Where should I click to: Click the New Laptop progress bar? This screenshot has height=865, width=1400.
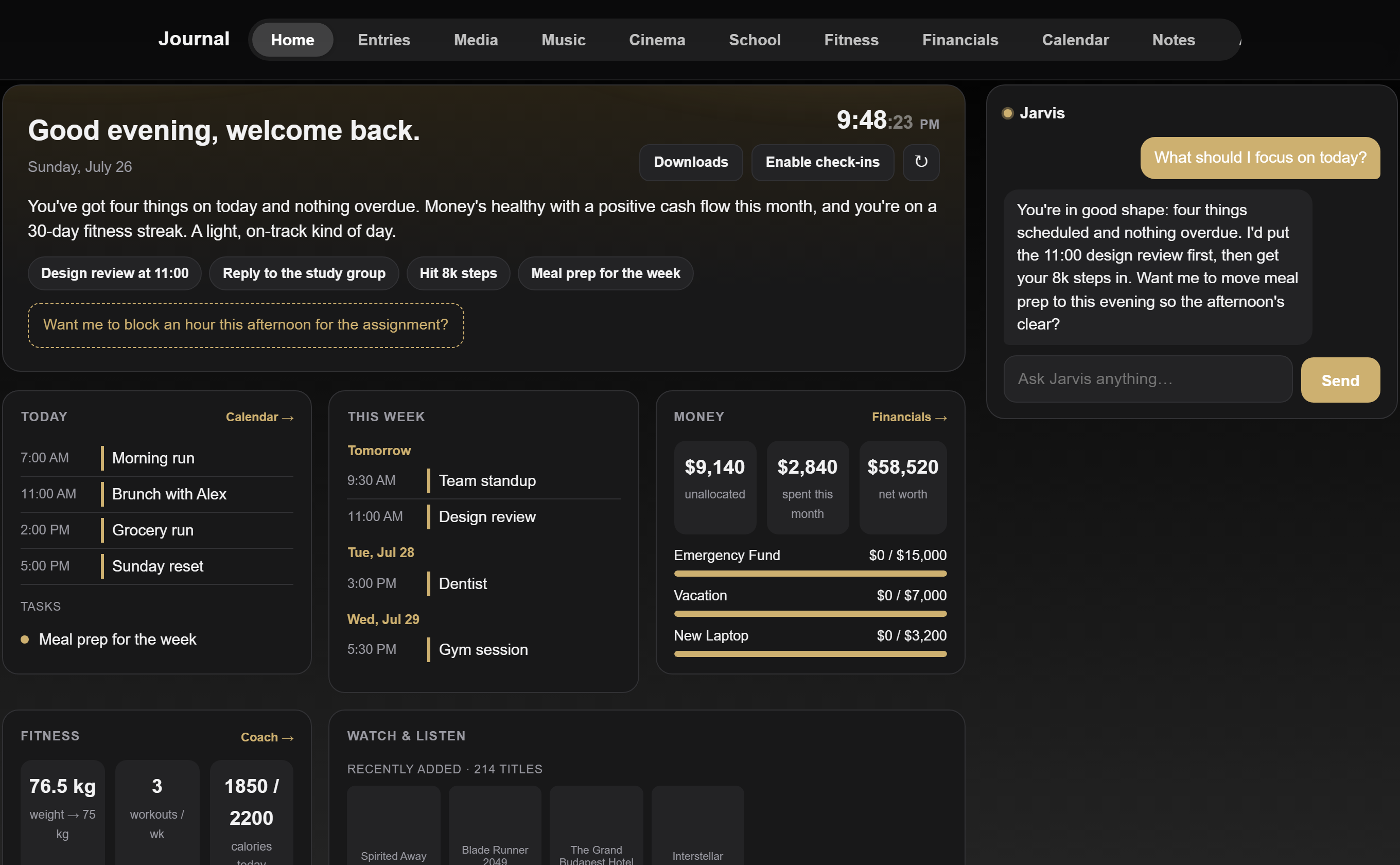(x=810, y=653)
